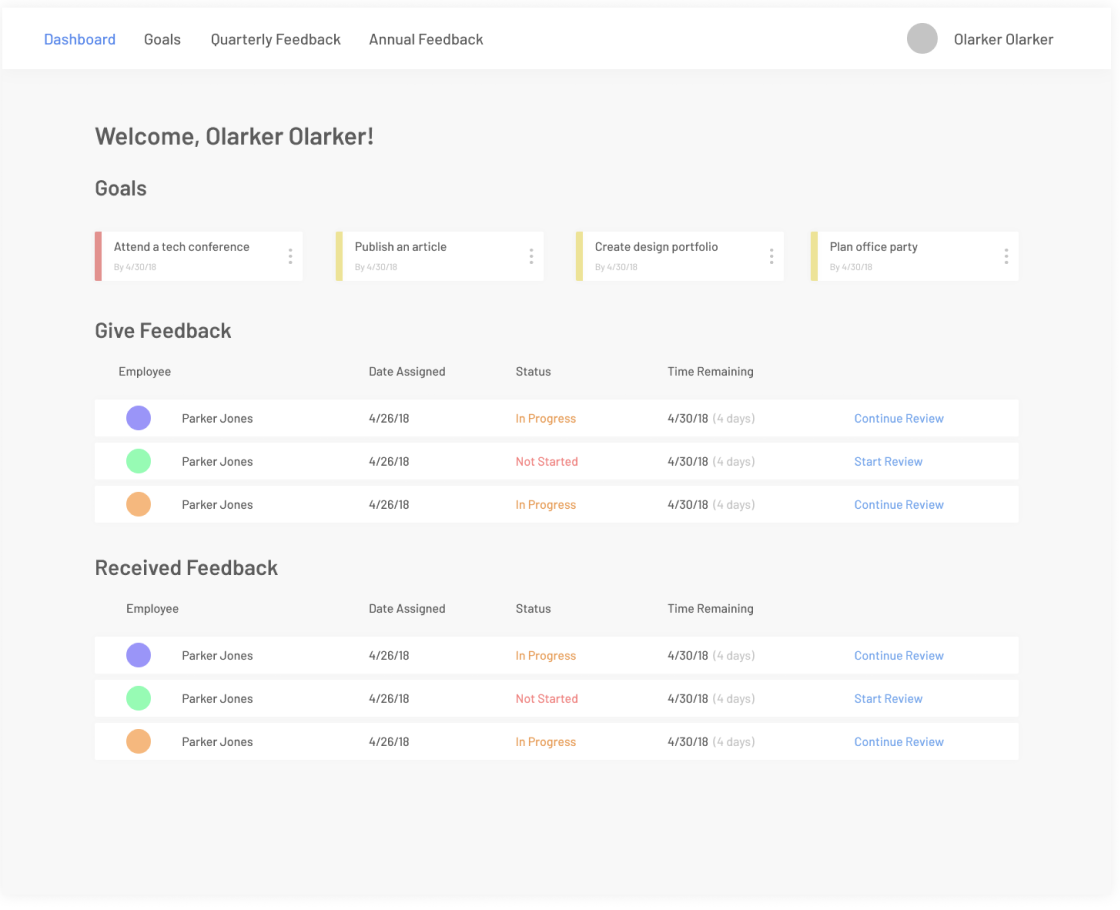
Task: Click Start Review in Give Feedback table
Action: point(889,461)
